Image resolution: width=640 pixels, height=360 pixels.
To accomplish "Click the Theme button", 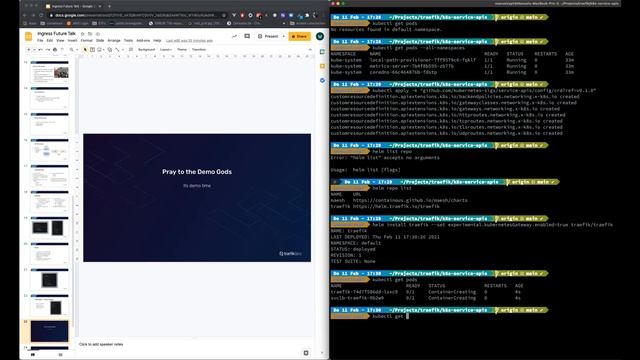I will click(x=182, y=49).
